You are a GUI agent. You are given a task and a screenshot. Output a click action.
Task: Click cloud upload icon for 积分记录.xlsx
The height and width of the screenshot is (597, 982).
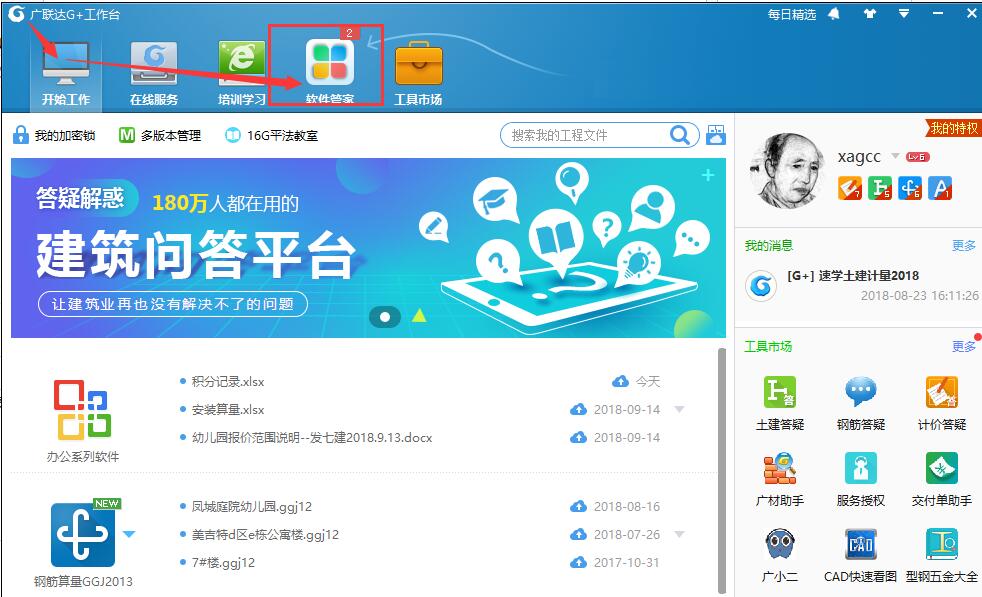(x=620, y=381)
